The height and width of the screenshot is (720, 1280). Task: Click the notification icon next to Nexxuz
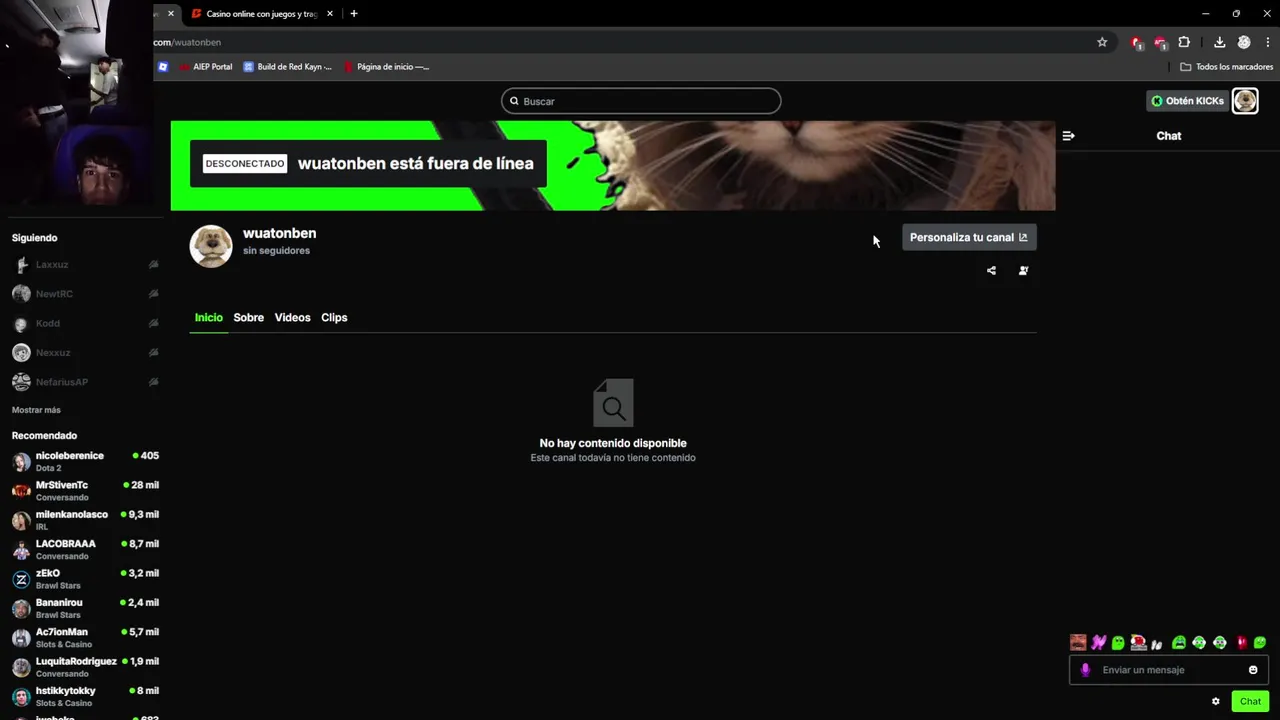153,352
